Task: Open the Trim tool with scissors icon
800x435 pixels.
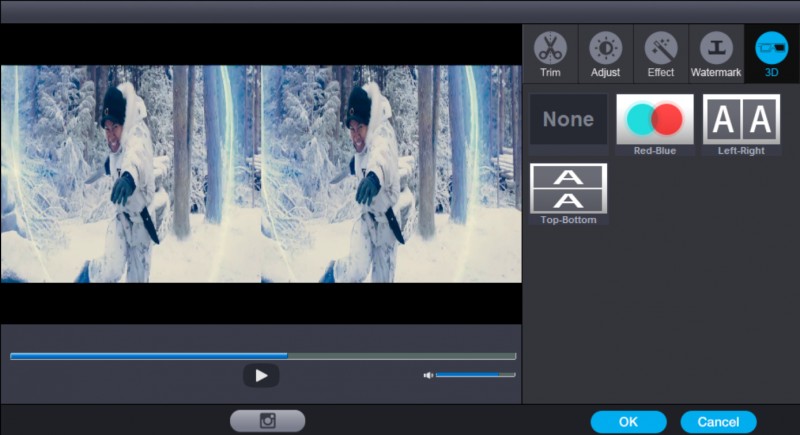Action: [550, 54]
